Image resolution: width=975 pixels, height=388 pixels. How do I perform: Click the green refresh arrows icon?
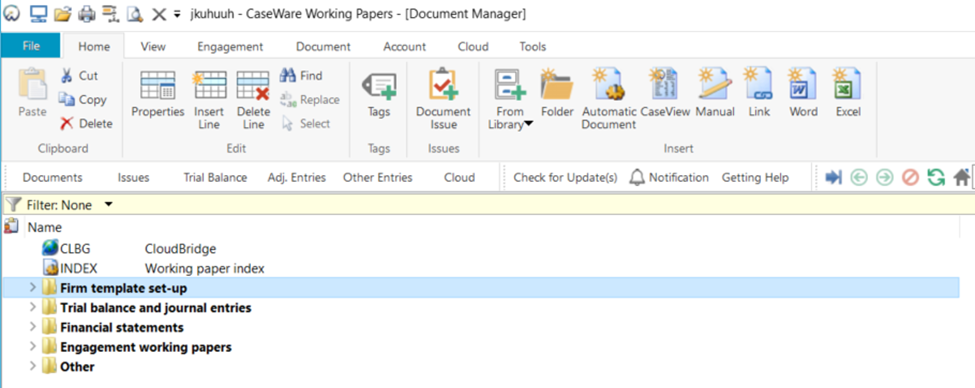coord(935,178)
